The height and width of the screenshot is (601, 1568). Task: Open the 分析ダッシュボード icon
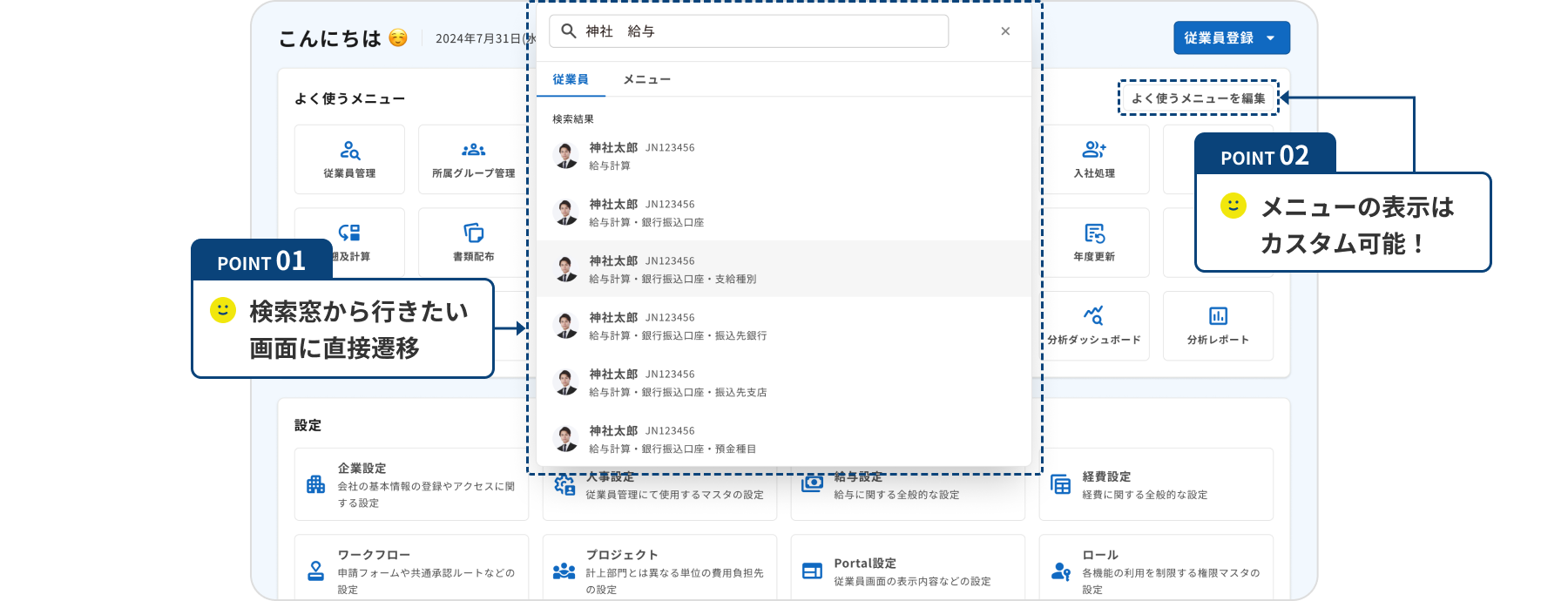coord(1093,315)
